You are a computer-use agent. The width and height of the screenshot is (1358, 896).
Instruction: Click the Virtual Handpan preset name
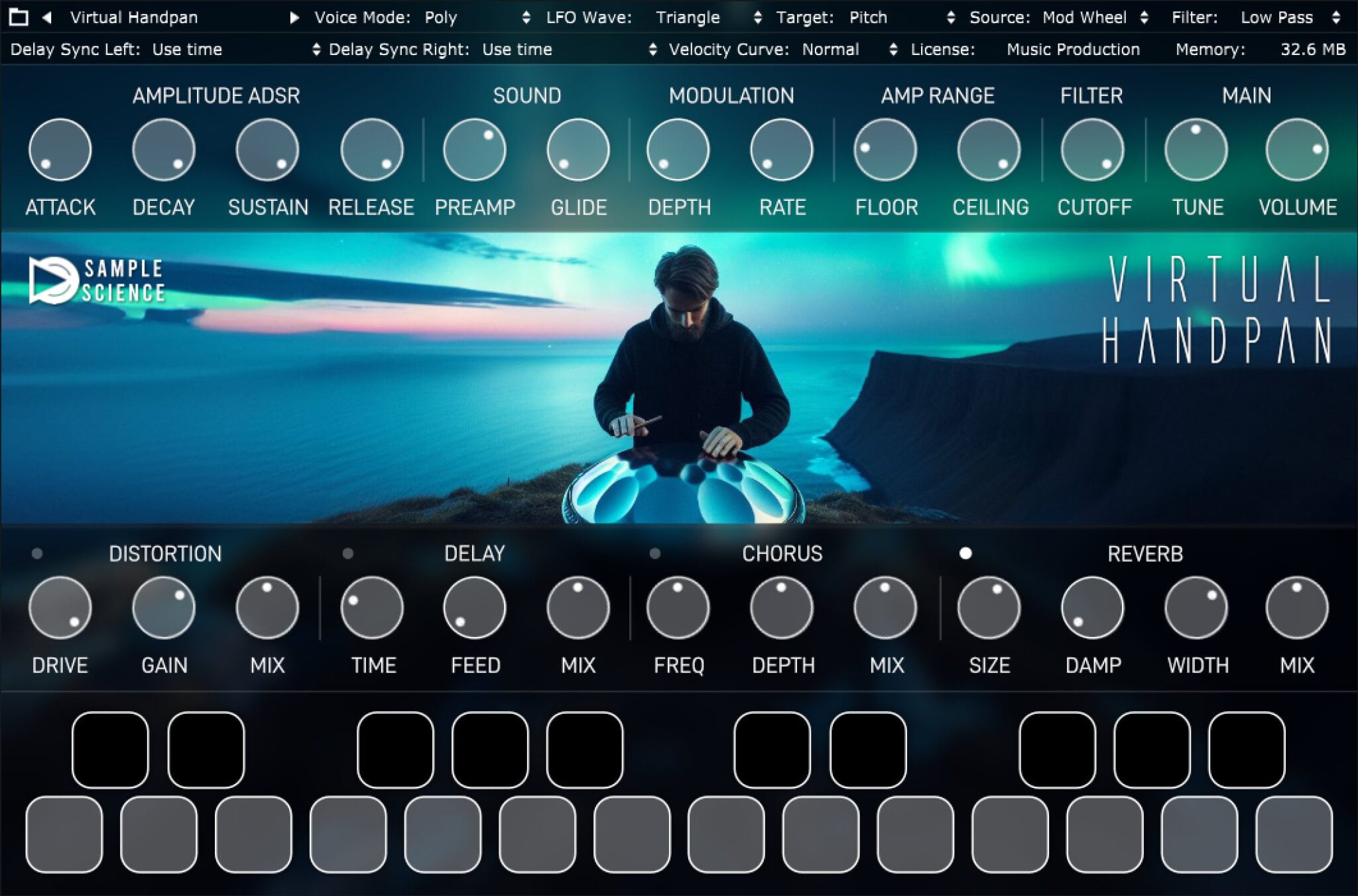[x=135, y=17]
